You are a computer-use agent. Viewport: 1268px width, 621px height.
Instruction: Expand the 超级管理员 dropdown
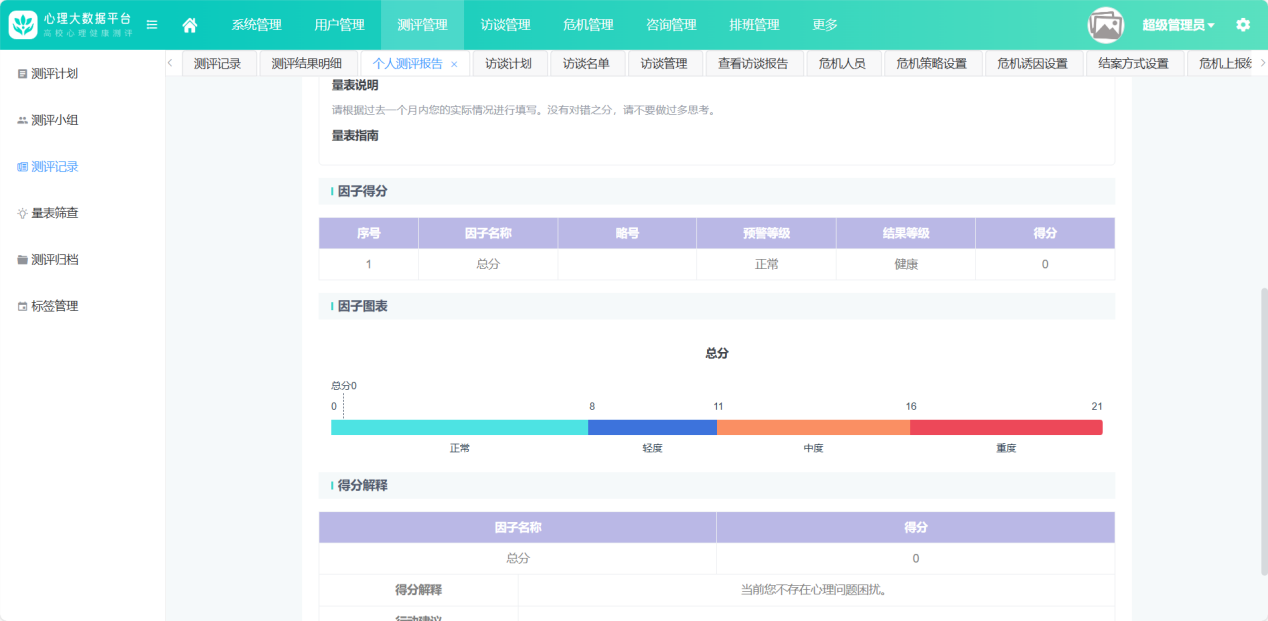click(x=1178, y=25)
